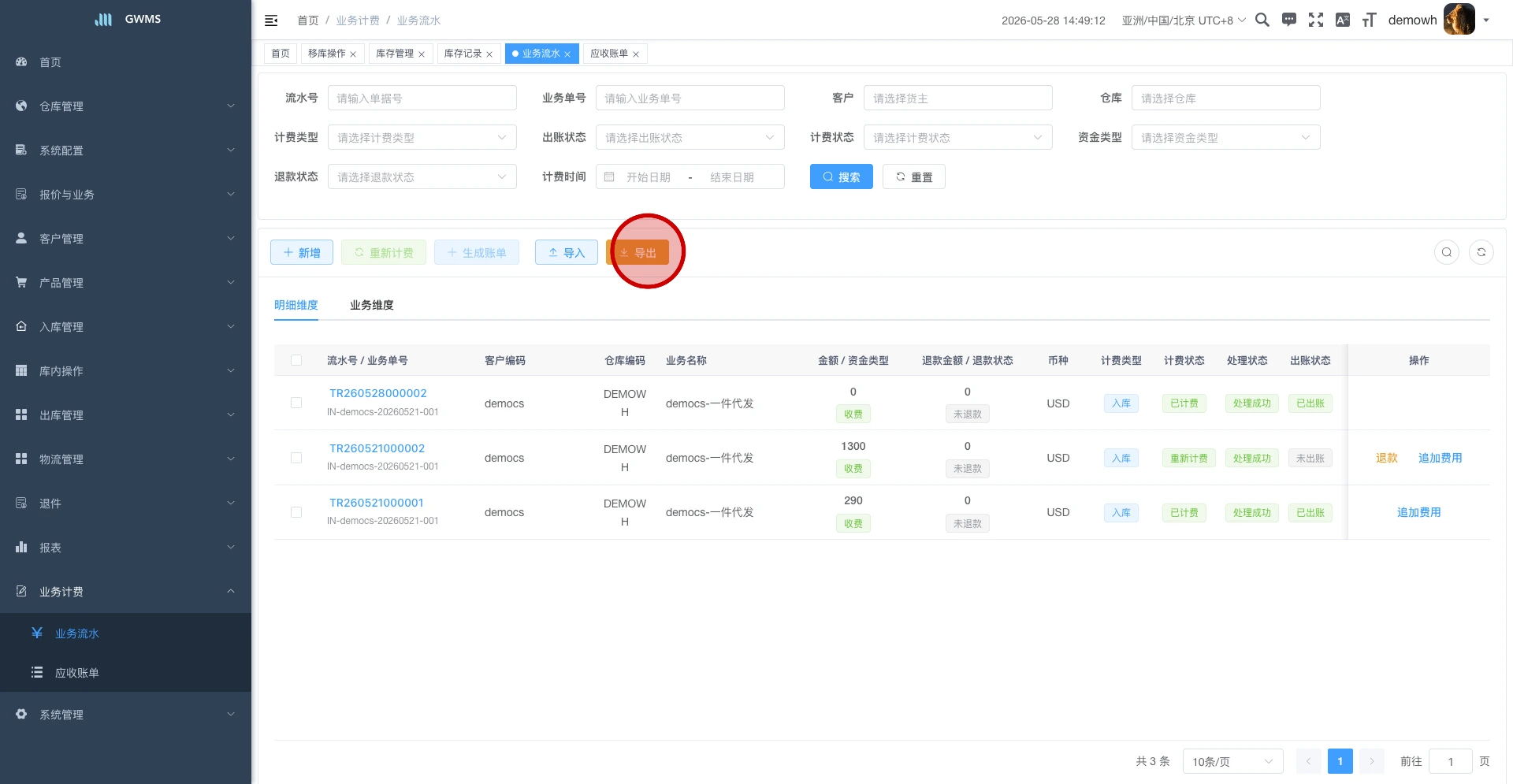
Task: Check the row TR260521000001 checkbox
Action: point(296,512)
